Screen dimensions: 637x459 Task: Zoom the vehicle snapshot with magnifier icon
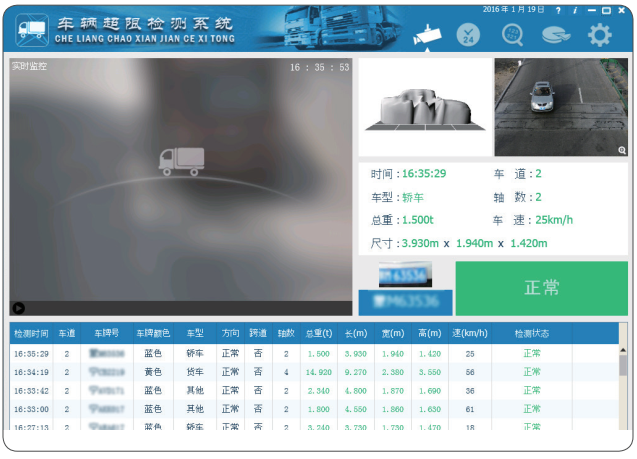click(x=621, y=150)
